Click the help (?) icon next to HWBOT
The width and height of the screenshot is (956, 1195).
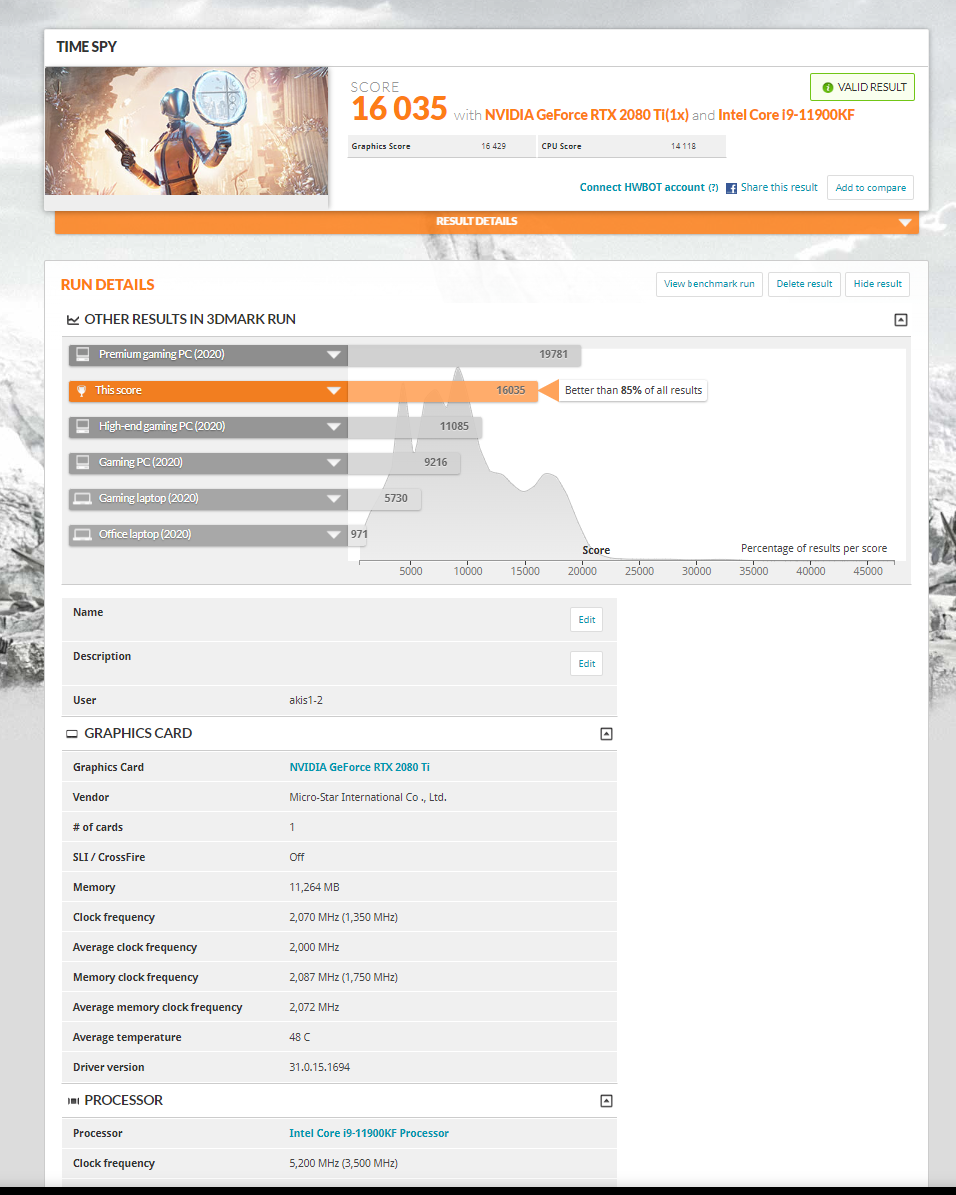(x=714, y=187)
